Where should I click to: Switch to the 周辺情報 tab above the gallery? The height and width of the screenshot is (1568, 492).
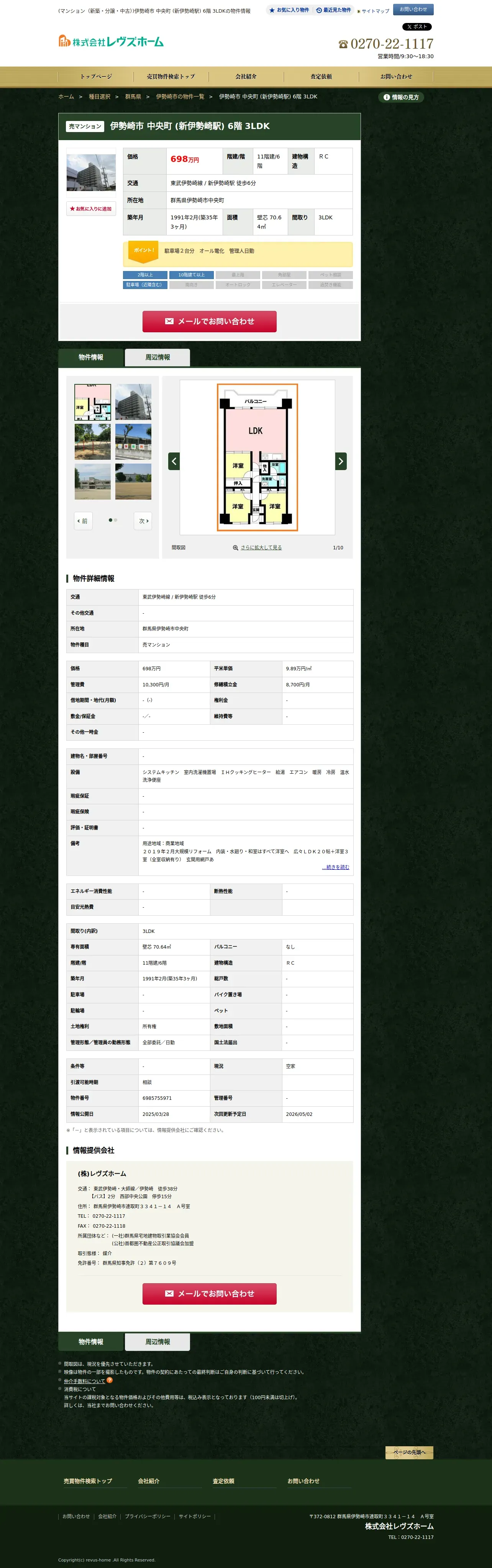[x=158, y=357]
